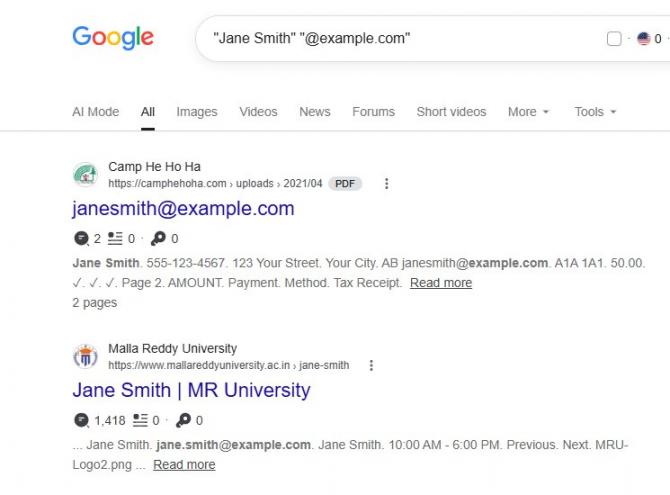Open three-dot menu for Malla Reddy result

click(x=371, y=365)
